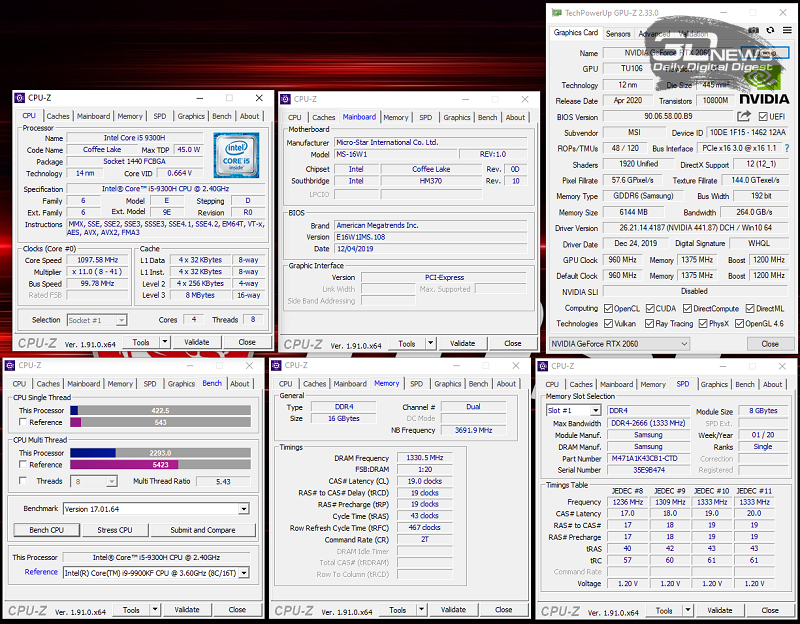800x624 pixels.
Task: Toggle the OpenCL checkbox
Action: [608, 309]
